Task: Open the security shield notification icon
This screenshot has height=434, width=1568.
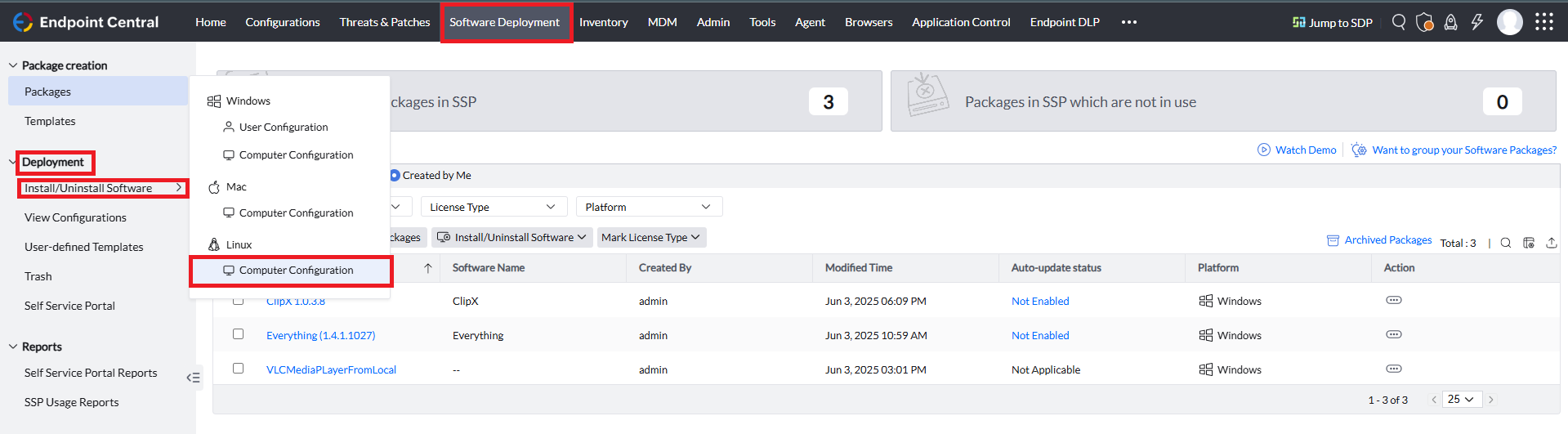Action: pos(1424,22)
